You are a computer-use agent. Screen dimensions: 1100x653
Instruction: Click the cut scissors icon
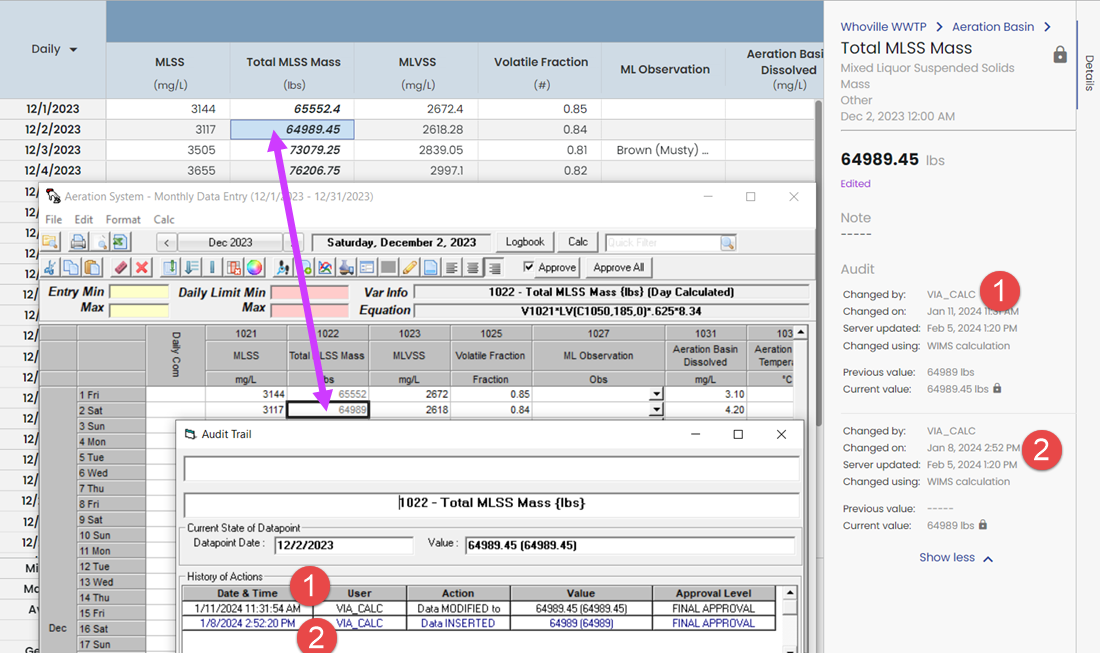[x=50, y=268]
